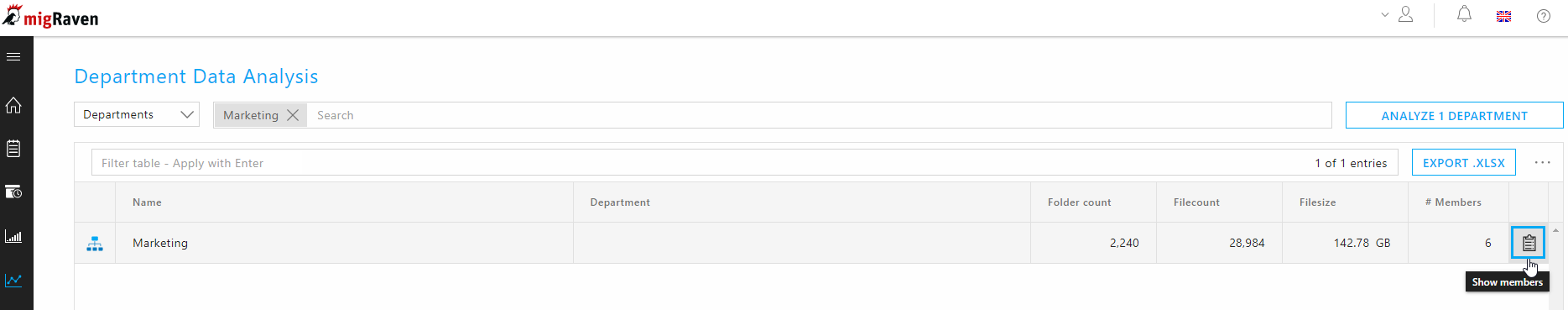
Task: Click the help question mark icon
Action: pyautogui.click(x=1544, y=16)
